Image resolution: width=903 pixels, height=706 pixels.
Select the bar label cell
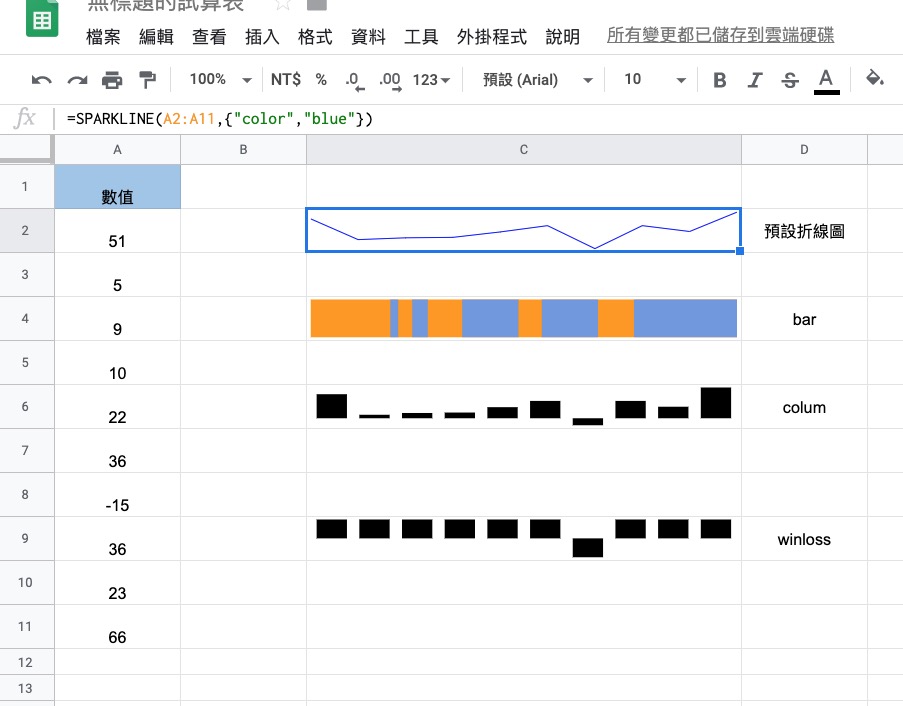[804, 318]
